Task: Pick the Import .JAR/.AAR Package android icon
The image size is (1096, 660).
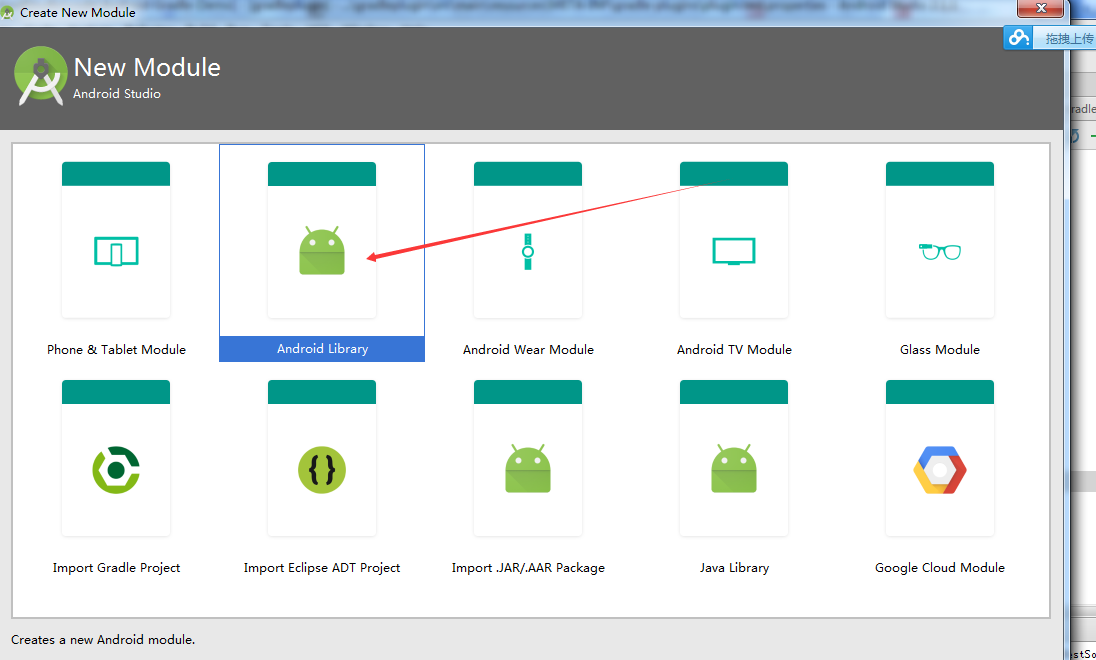Action: (x=528, y=468)
